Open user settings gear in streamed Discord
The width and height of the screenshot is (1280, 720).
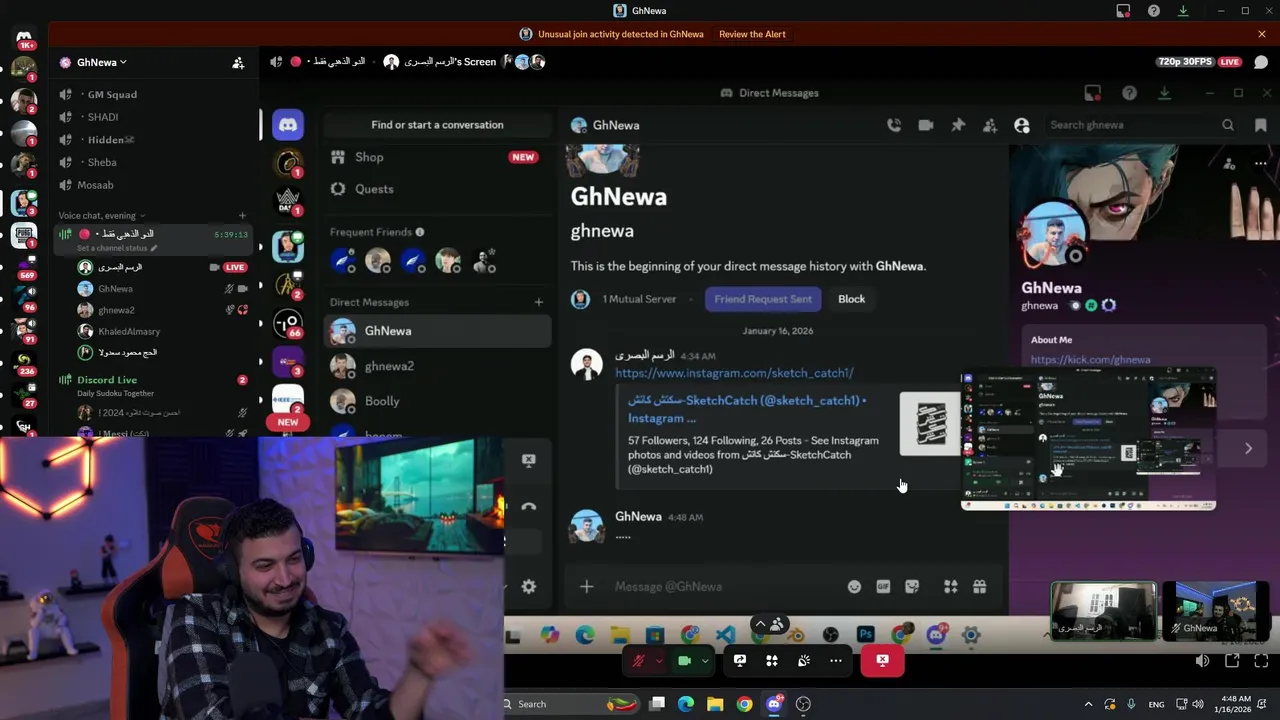[x=529, y=587]
